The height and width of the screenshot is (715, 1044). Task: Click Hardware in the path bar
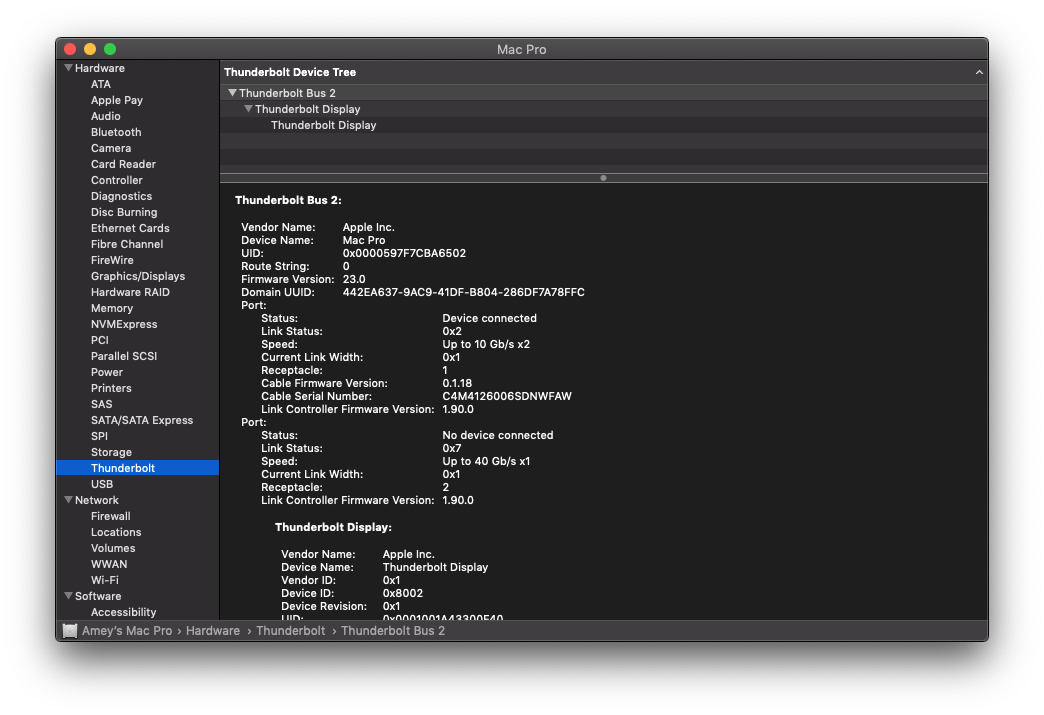coord(213,630)
